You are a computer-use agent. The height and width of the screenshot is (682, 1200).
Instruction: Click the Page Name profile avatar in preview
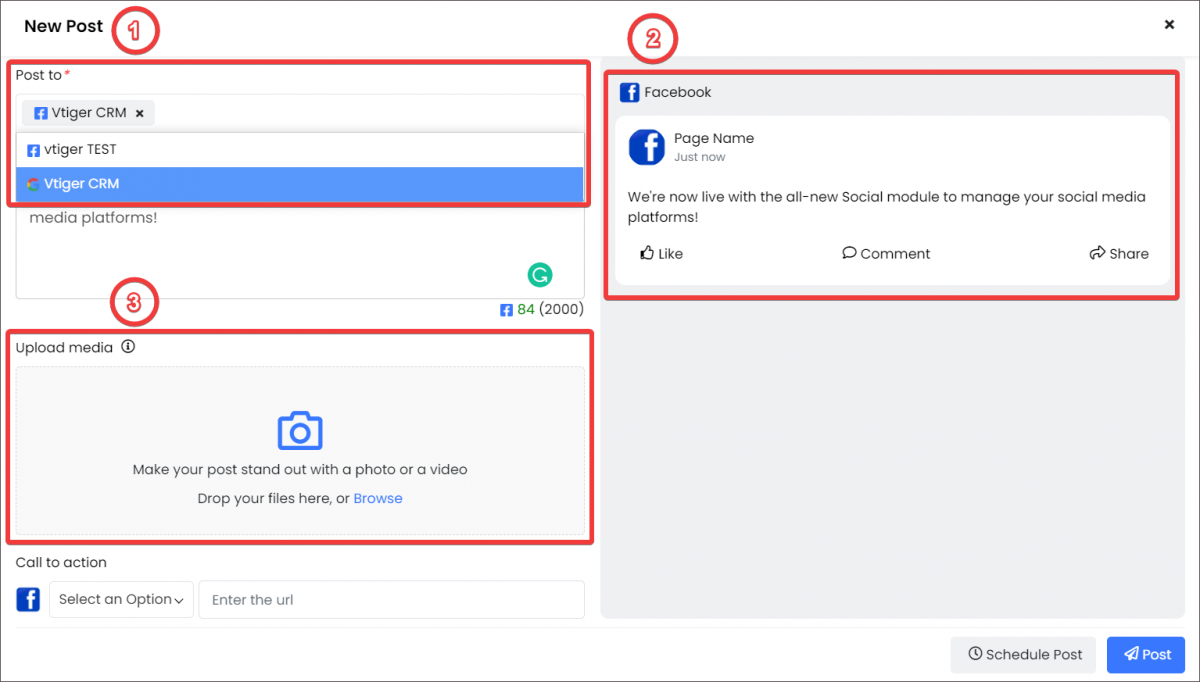point(647,147)
